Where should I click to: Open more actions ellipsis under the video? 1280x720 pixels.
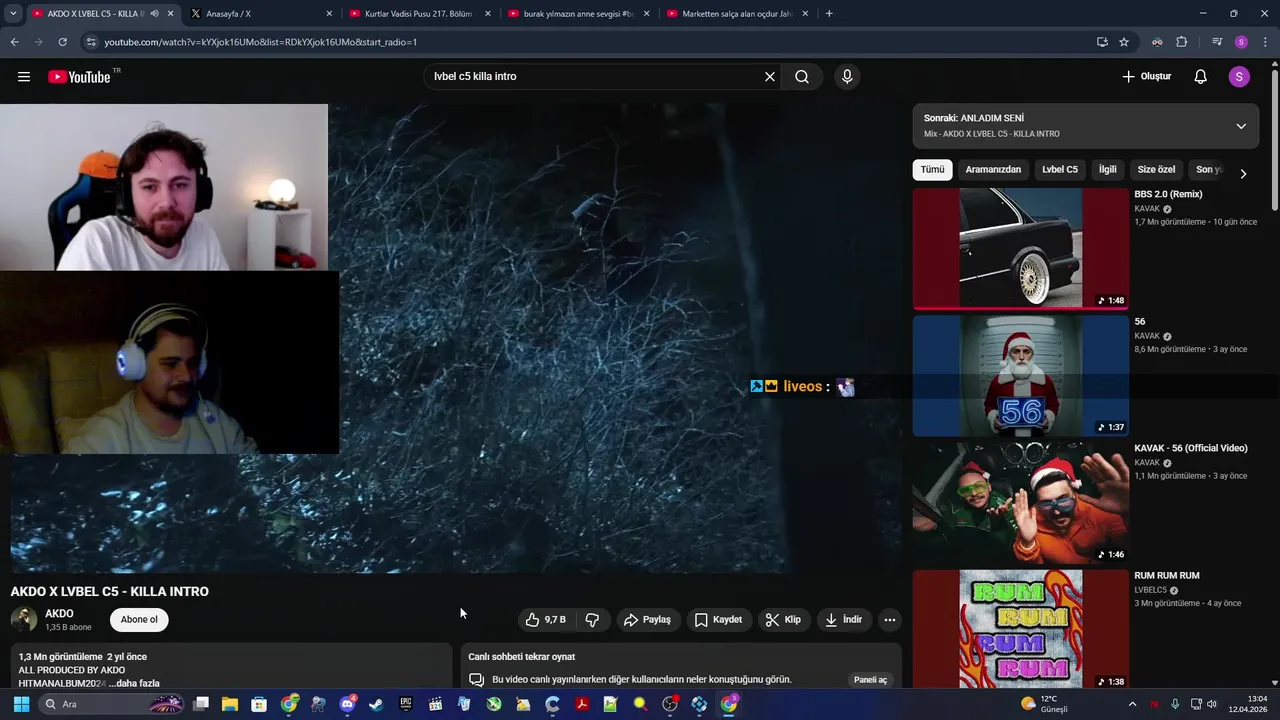[889, 620]
